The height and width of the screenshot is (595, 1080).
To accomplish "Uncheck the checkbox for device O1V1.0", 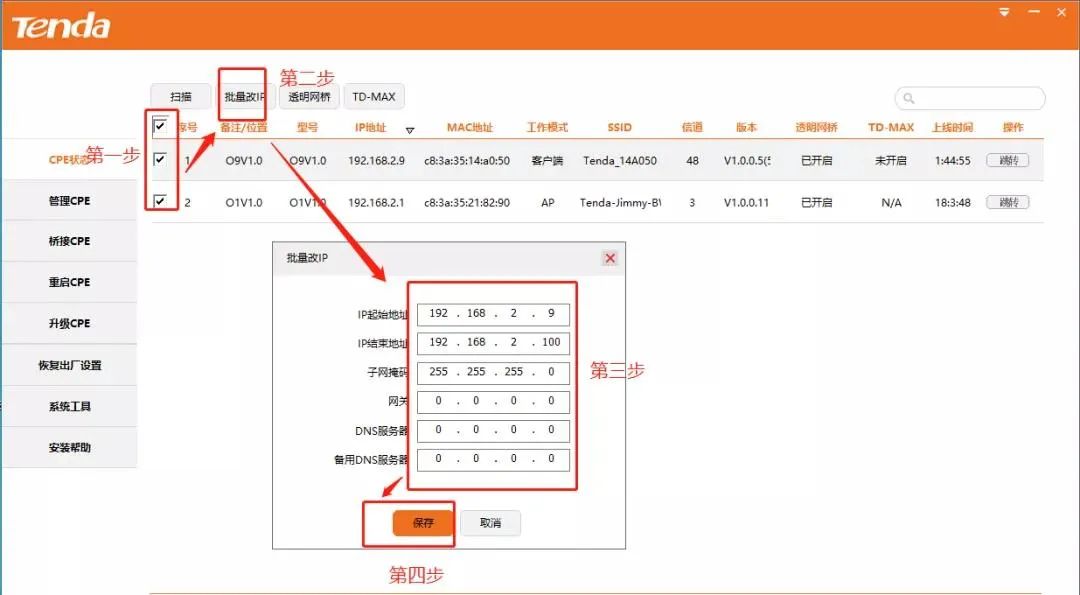I will point(158,201).
